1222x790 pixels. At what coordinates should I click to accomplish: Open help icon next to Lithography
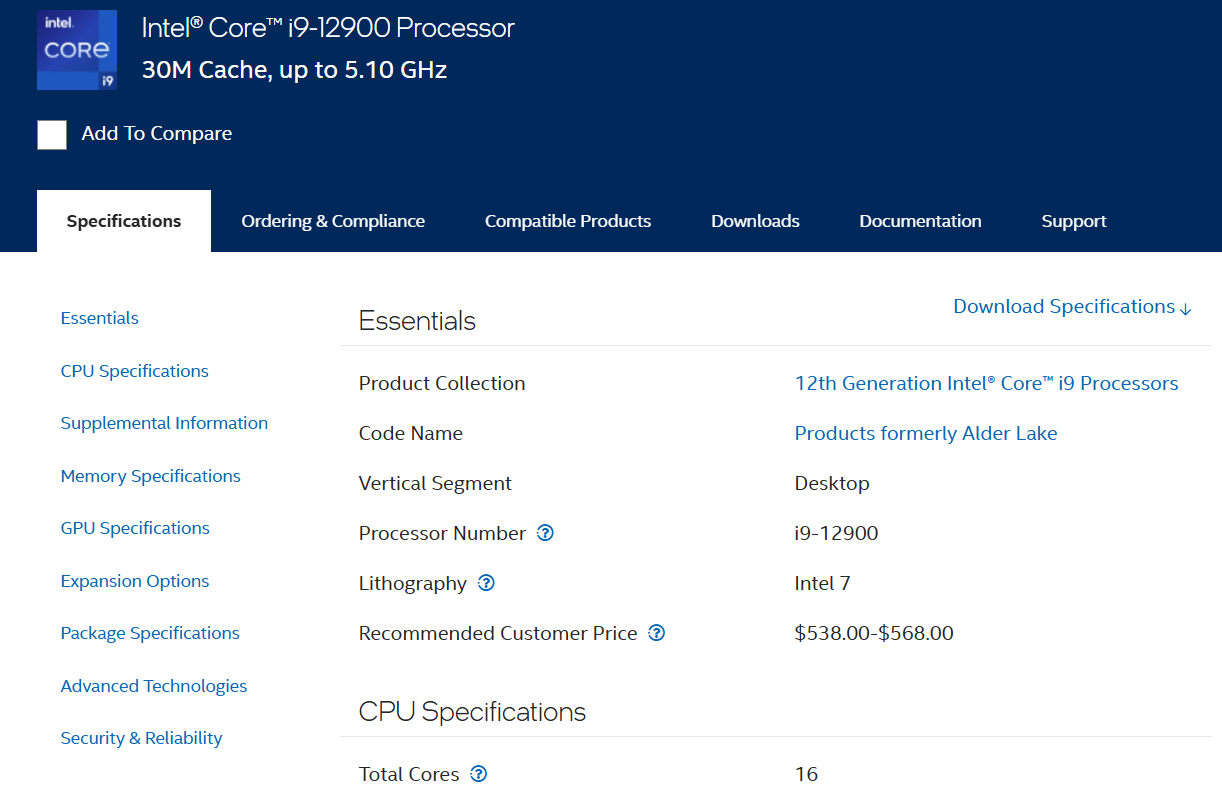pos(486,583)
